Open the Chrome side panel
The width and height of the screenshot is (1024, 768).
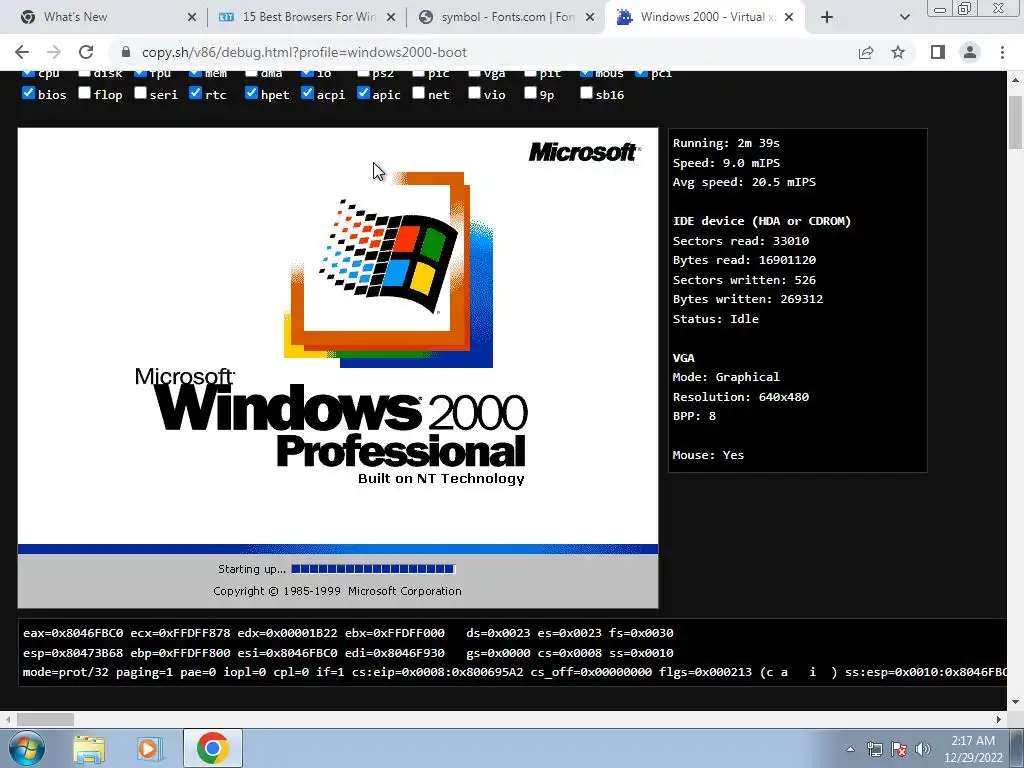tap(938, 52)
